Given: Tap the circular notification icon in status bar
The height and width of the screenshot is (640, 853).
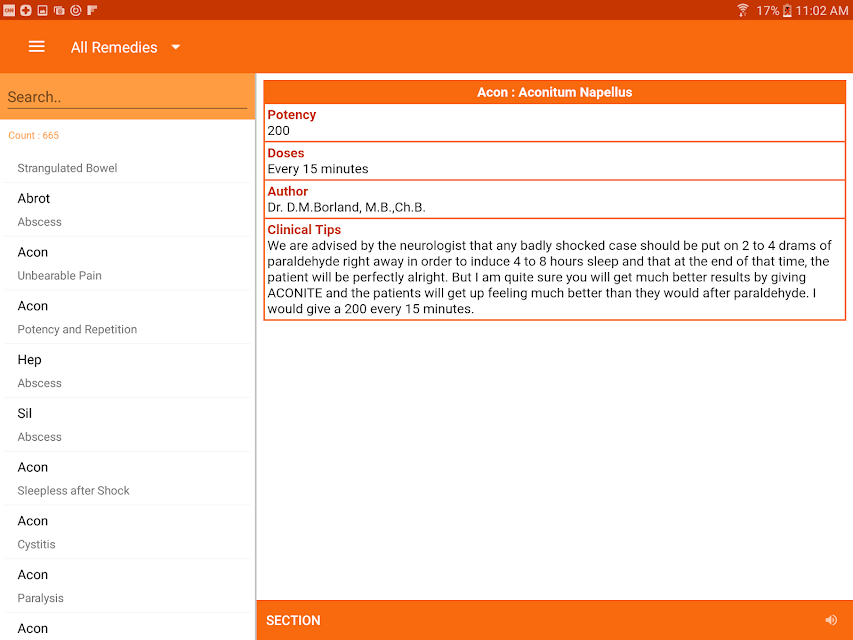Looking at the screenshot, I should click(76, 10).
